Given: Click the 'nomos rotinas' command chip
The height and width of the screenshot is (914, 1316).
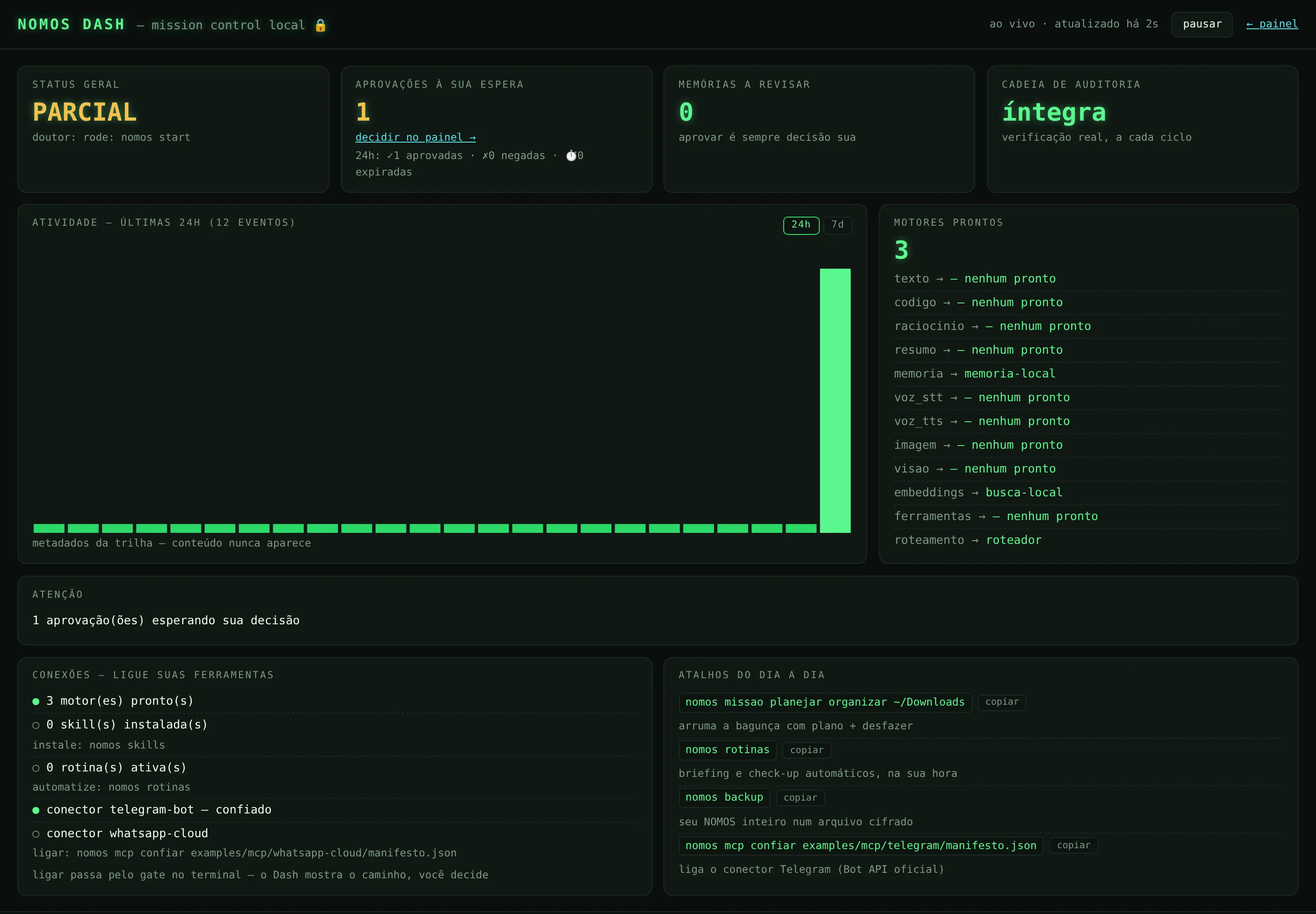Looking at the screenshot, I should click(x=727, y=749).
